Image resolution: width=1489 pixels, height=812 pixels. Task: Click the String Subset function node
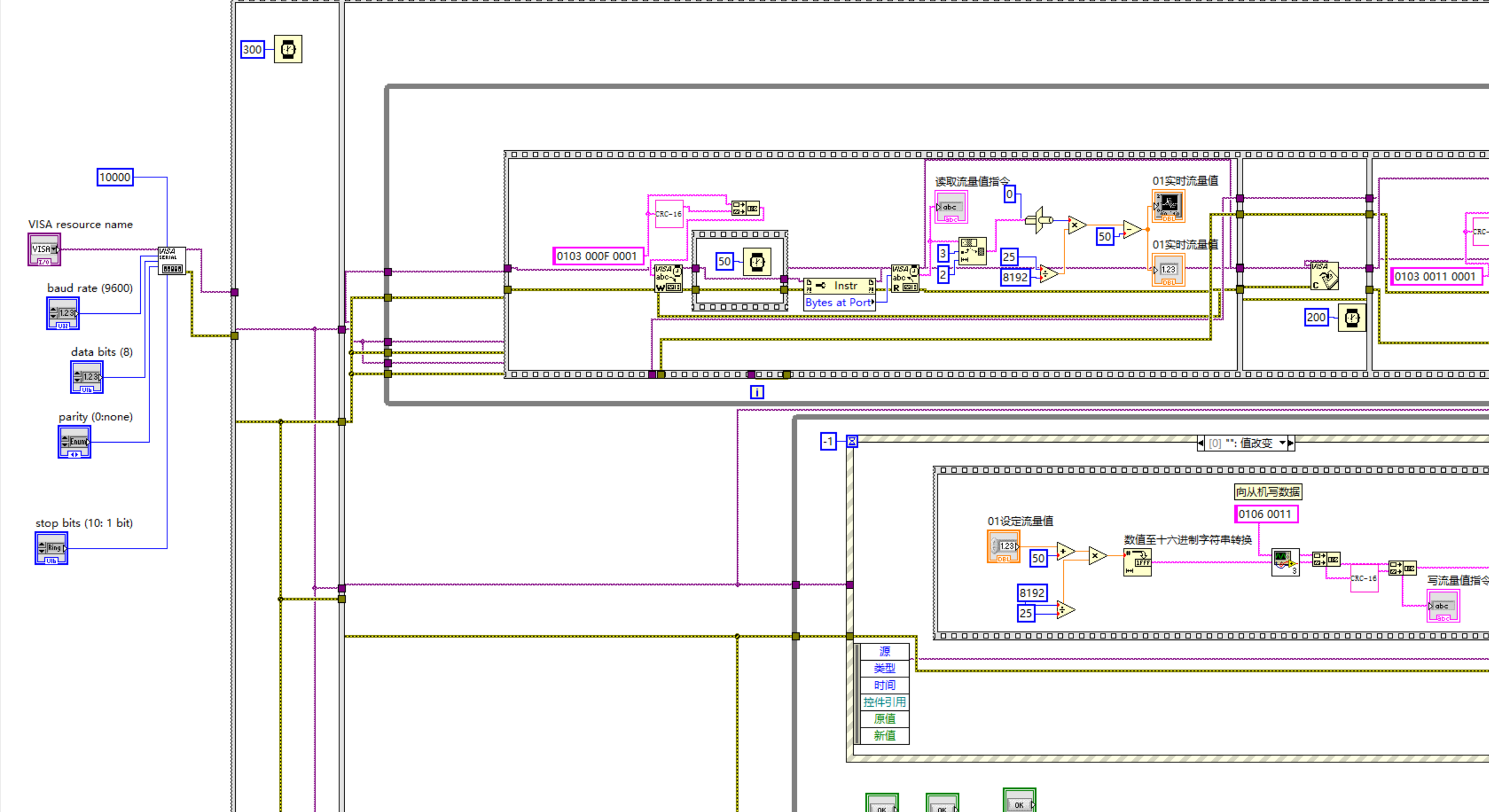tap(972, 251)
